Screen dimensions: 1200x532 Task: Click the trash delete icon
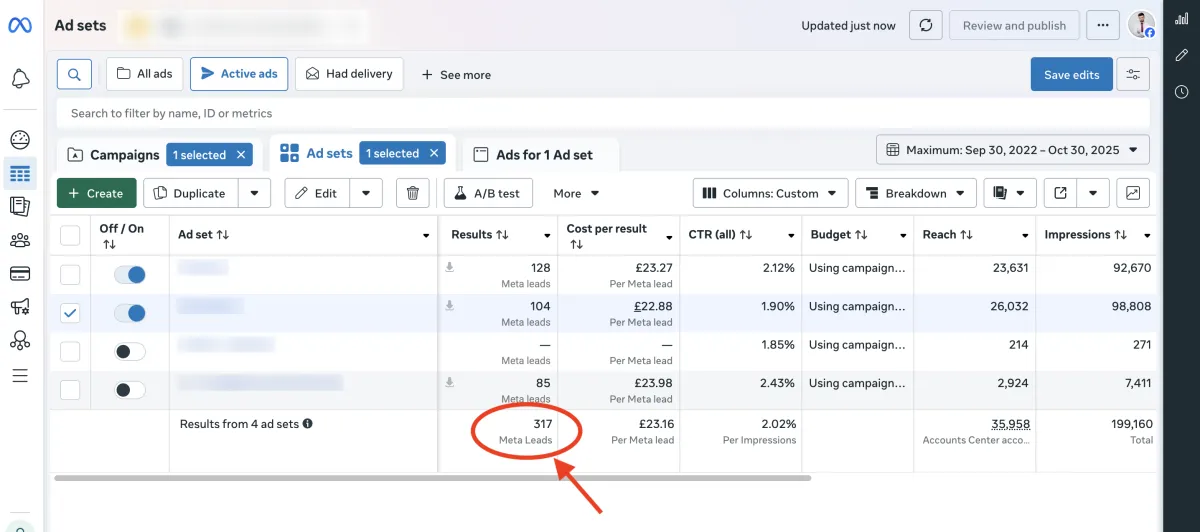(413, 193)
